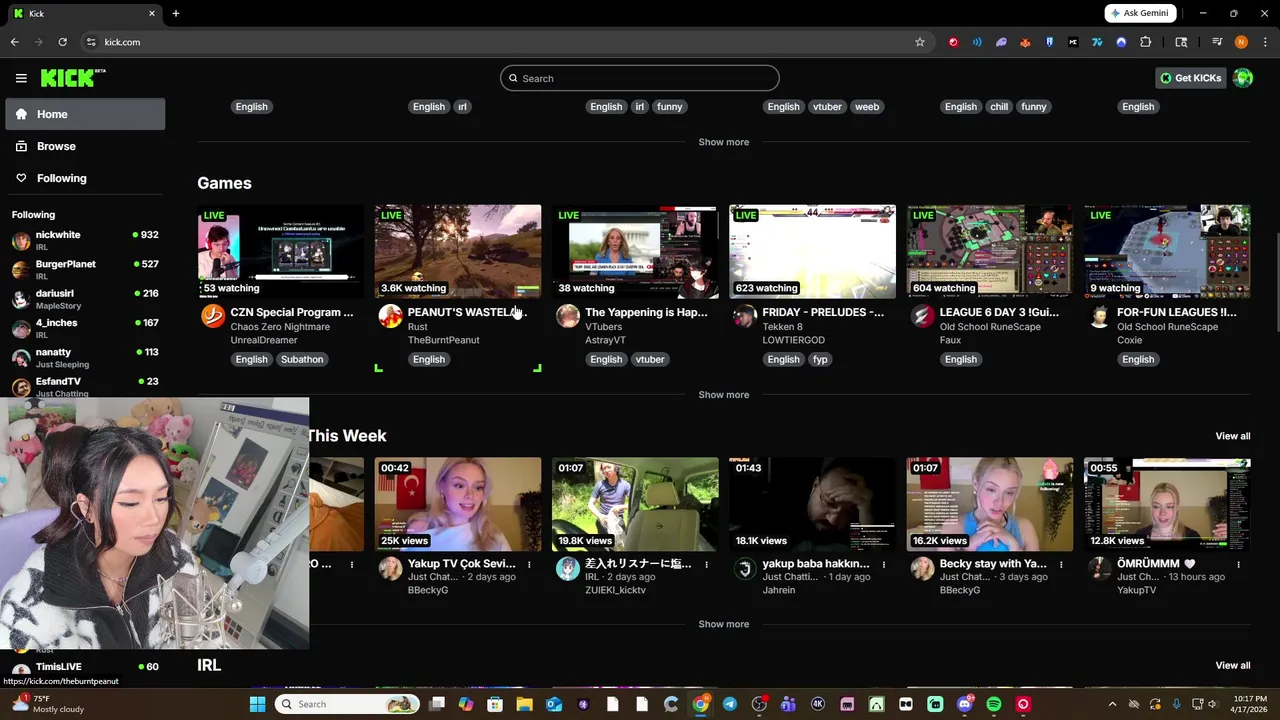Open Becky stay with Ya clip options
The height and width of the screenshot is (720, 1280).
click(x=1061, y=564)
